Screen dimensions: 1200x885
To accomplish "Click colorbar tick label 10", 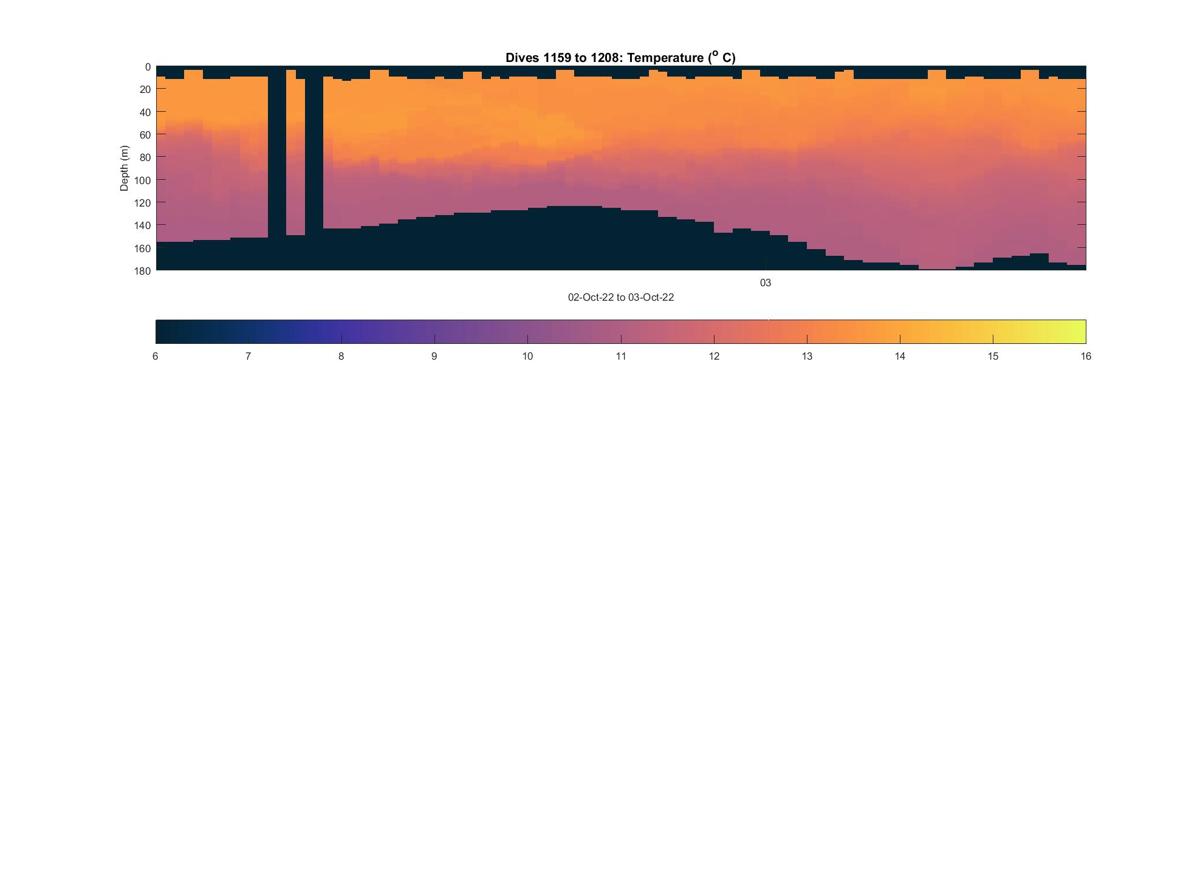I will click(x=527, y=356).
